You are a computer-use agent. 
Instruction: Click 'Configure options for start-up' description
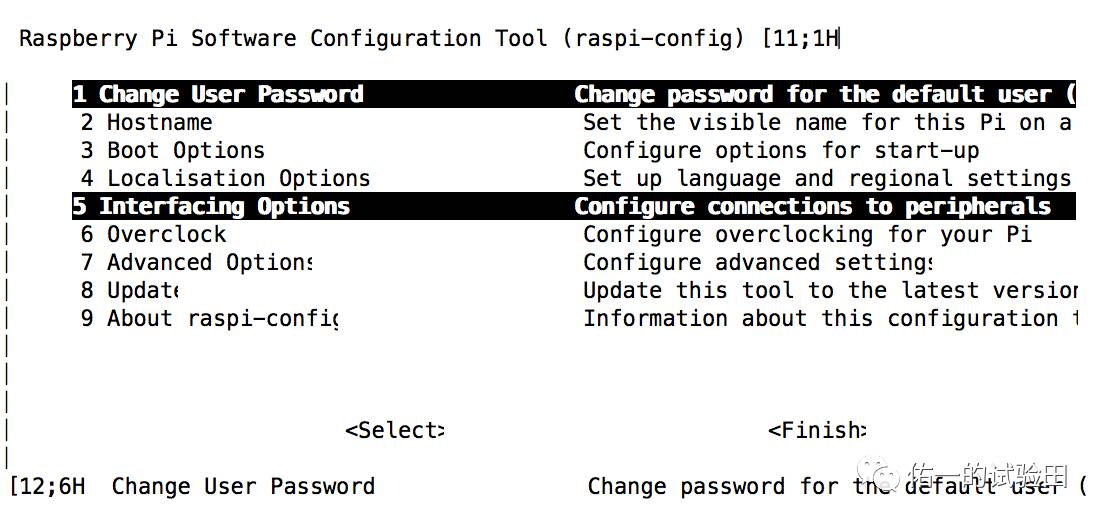pyautogui.click(x=781, y=151)
